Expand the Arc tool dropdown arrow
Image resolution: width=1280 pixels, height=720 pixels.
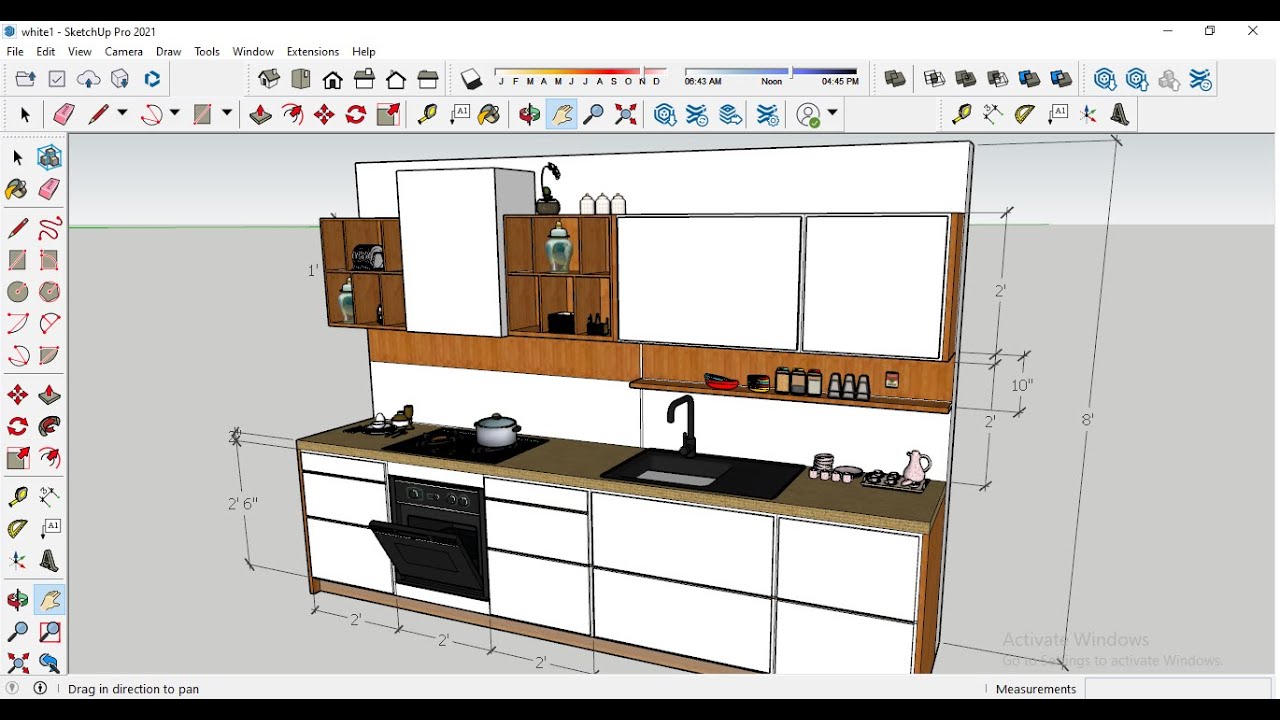175,115
